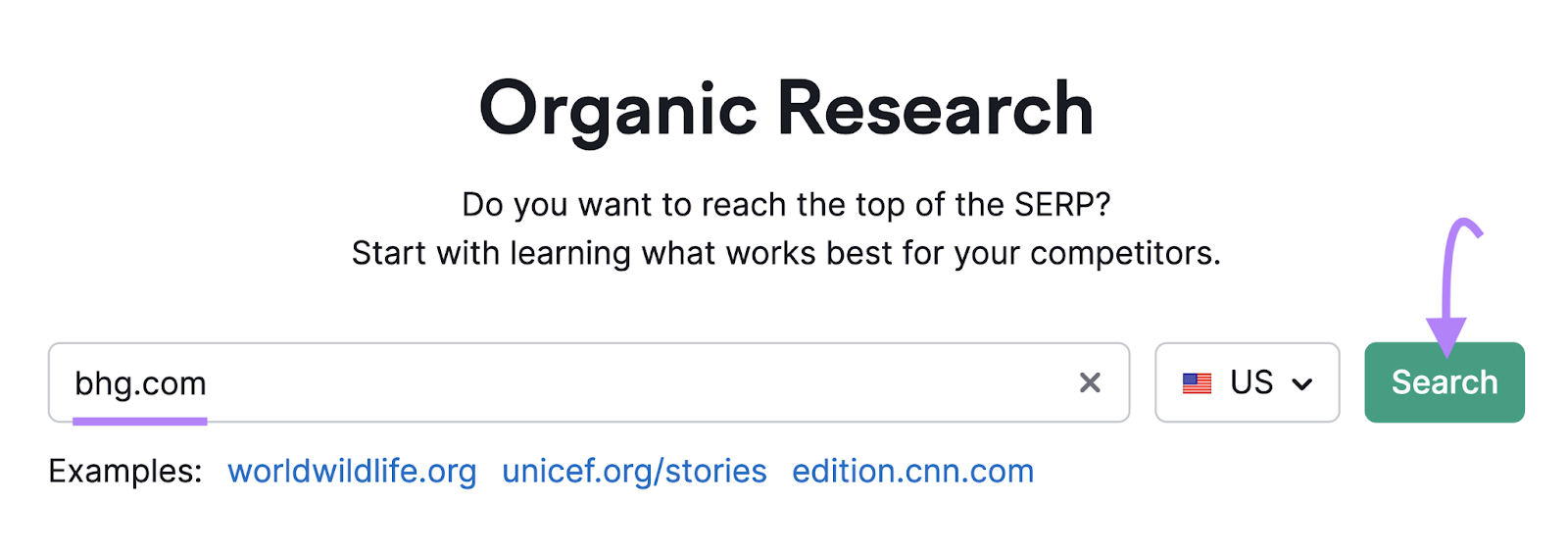1568x555 pixels.
Task: Click the empty middle of the domain field
Action: coord(637,382)
